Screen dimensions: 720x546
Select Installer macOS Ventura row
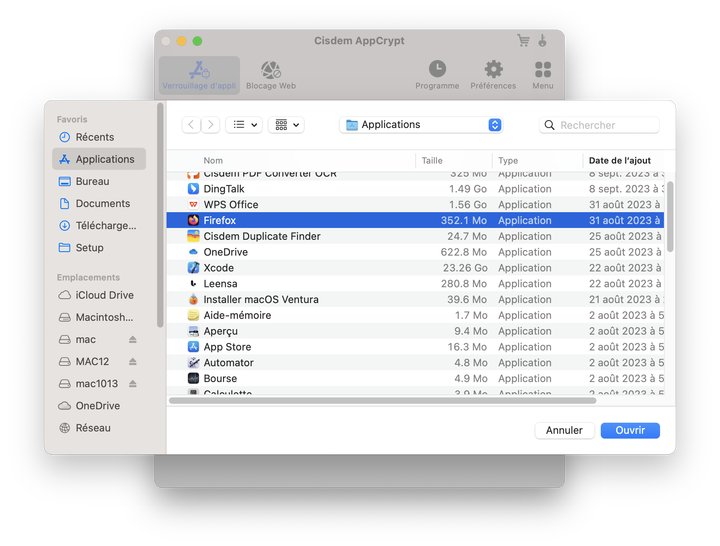click(x=416, y=299)
